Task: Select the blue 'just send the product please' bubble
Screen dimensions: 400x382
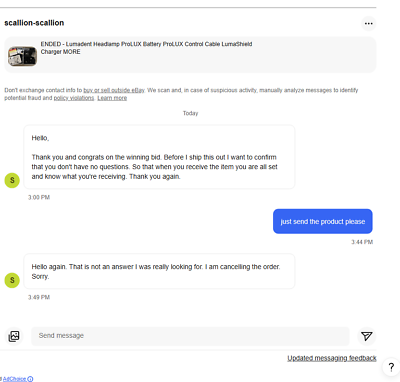Action: pyautogui.click(x=323, y=221)
